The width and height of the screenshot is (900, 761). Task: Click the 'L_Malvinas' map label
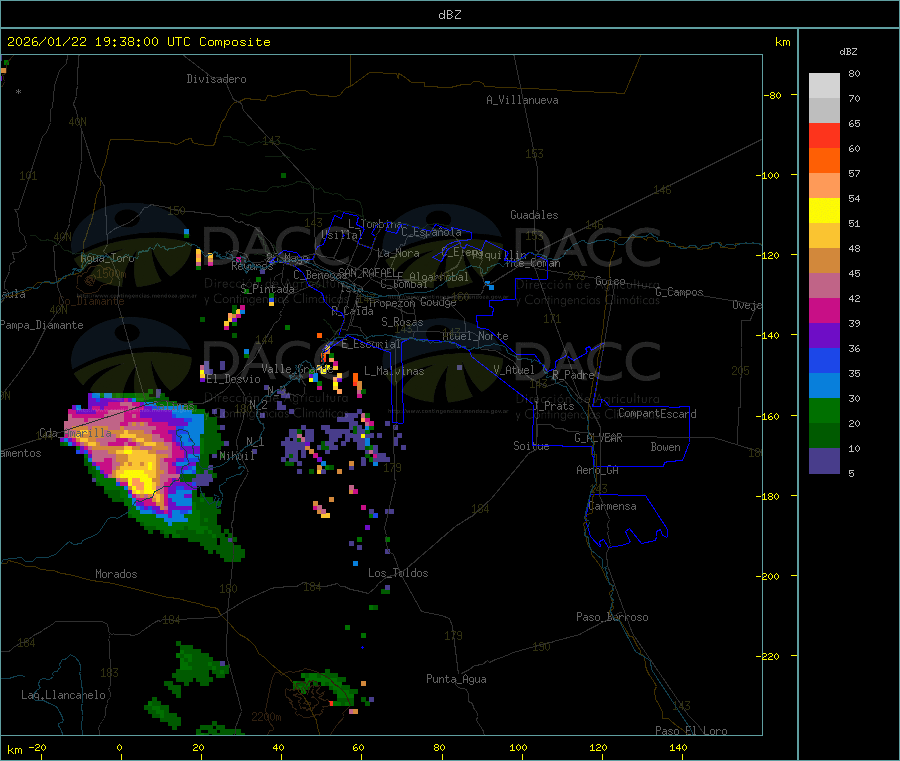click(394, 371)
